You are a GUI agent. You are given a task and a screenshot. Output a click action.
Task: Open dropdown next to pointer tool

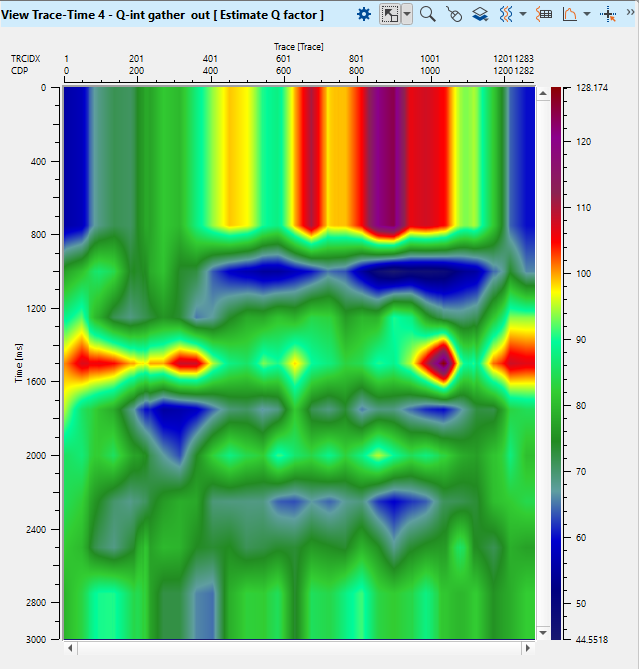pyautogui.click(x=407, y=15)
